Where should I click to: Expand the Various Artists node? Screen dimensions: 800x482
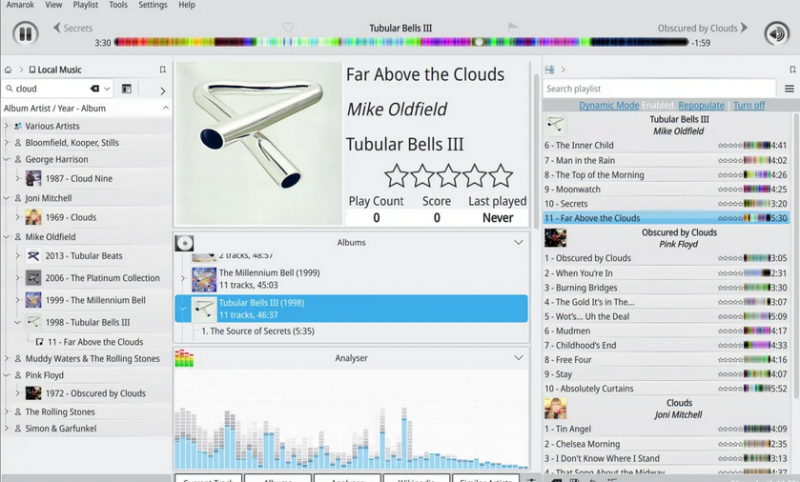pos(7,125)
